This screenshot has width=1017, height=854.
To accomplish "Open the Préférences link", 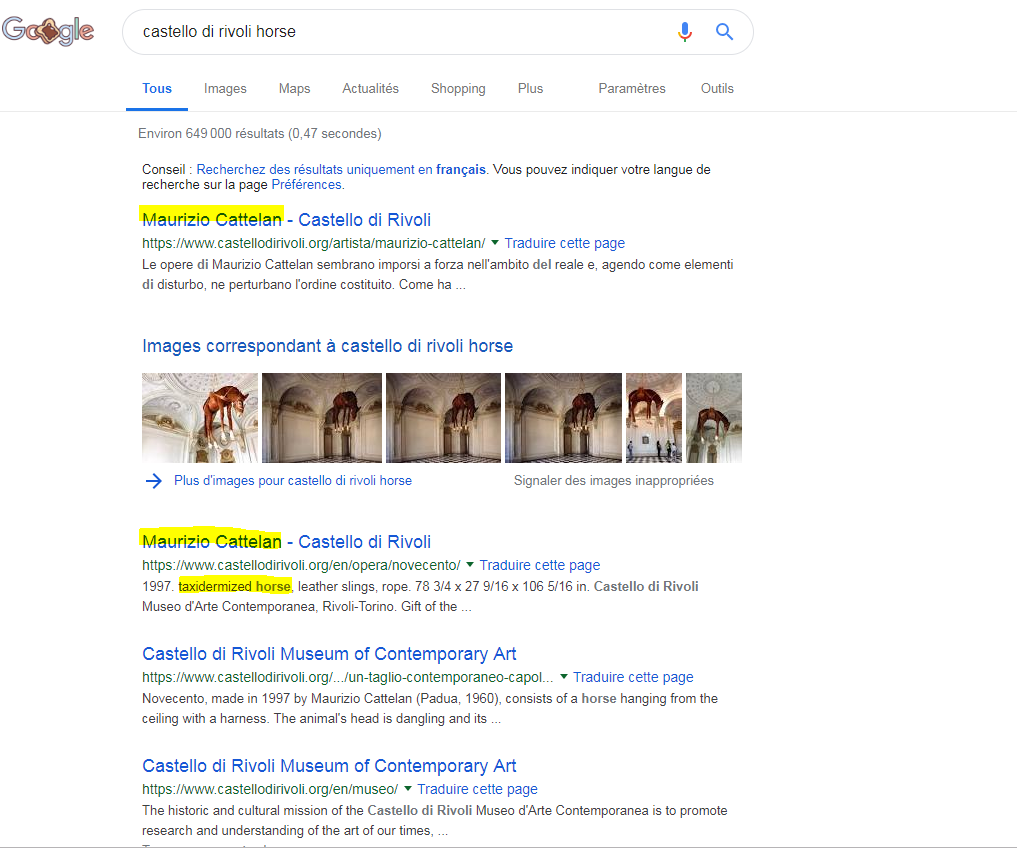I will 306,185.
